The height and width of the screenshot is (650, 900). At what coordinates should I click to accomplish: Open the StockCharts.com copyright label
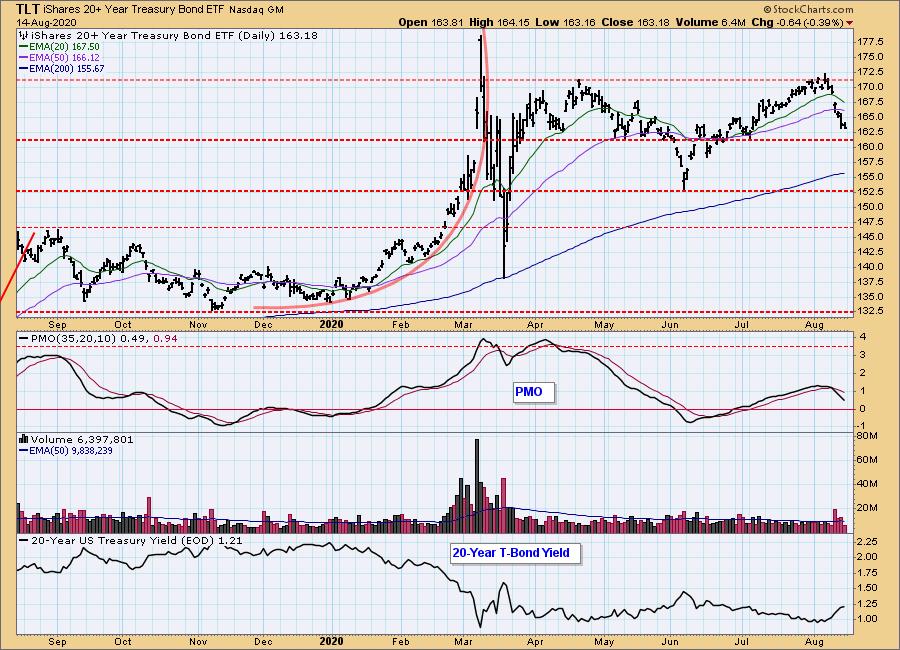click(808, 9)
